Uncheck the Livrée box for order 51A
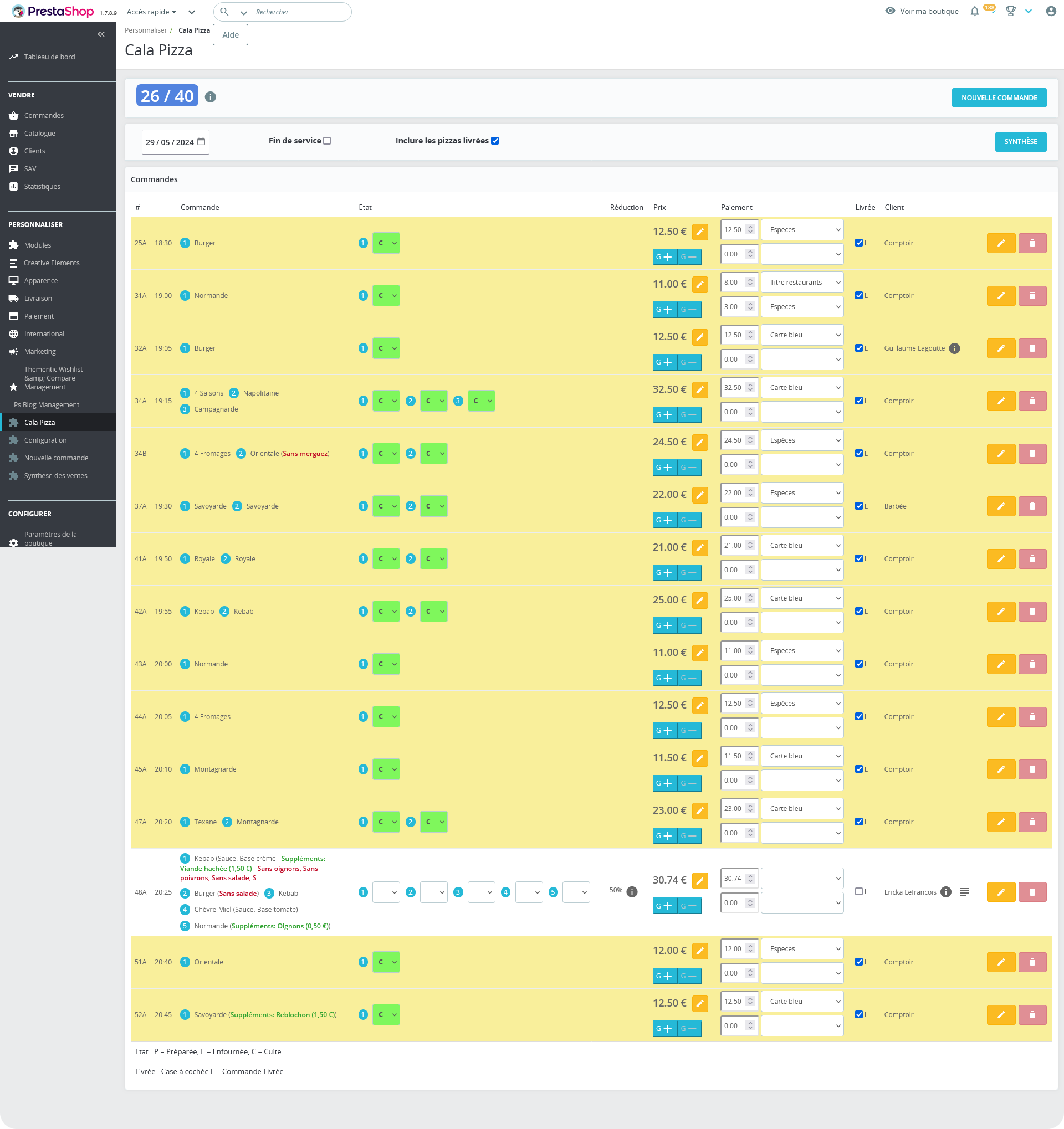The image size is (1064, 1129). click(x=859, y=962)
